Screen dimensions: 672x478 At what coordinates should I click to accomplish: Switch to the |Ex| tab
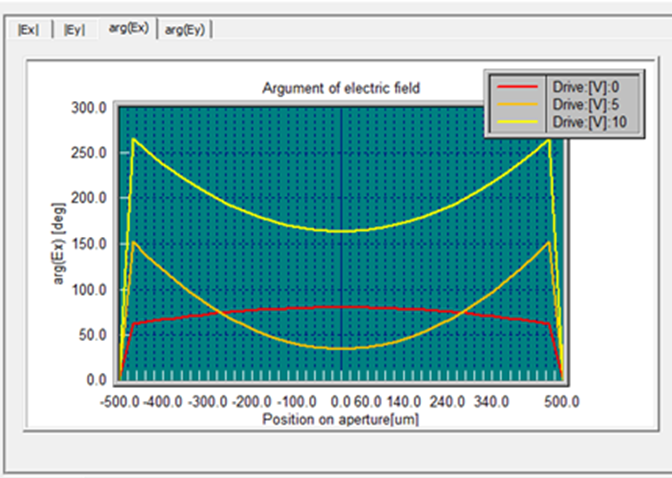[x=28, y=30]
